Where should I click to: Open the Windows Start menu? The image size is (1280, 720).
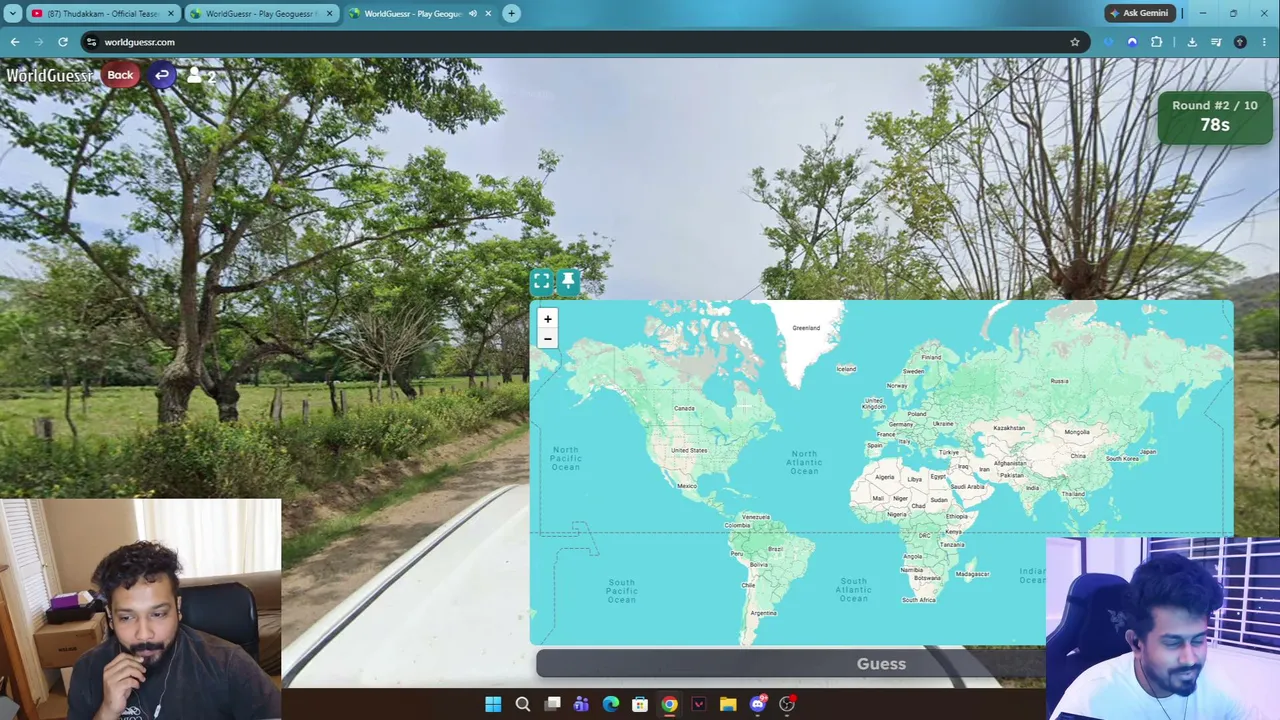tap(493, 704)
